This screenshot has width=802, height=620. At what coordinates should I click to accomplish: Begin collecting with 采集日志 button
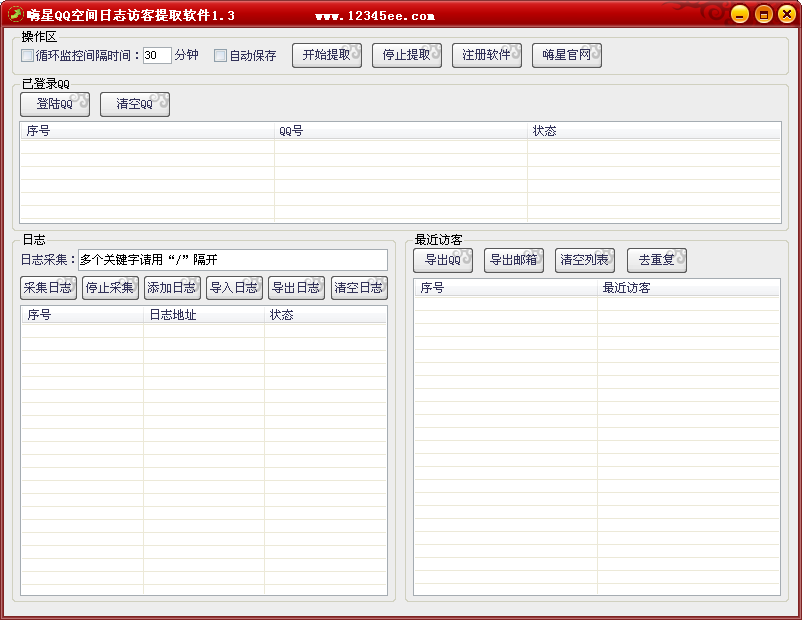[49, 288]
